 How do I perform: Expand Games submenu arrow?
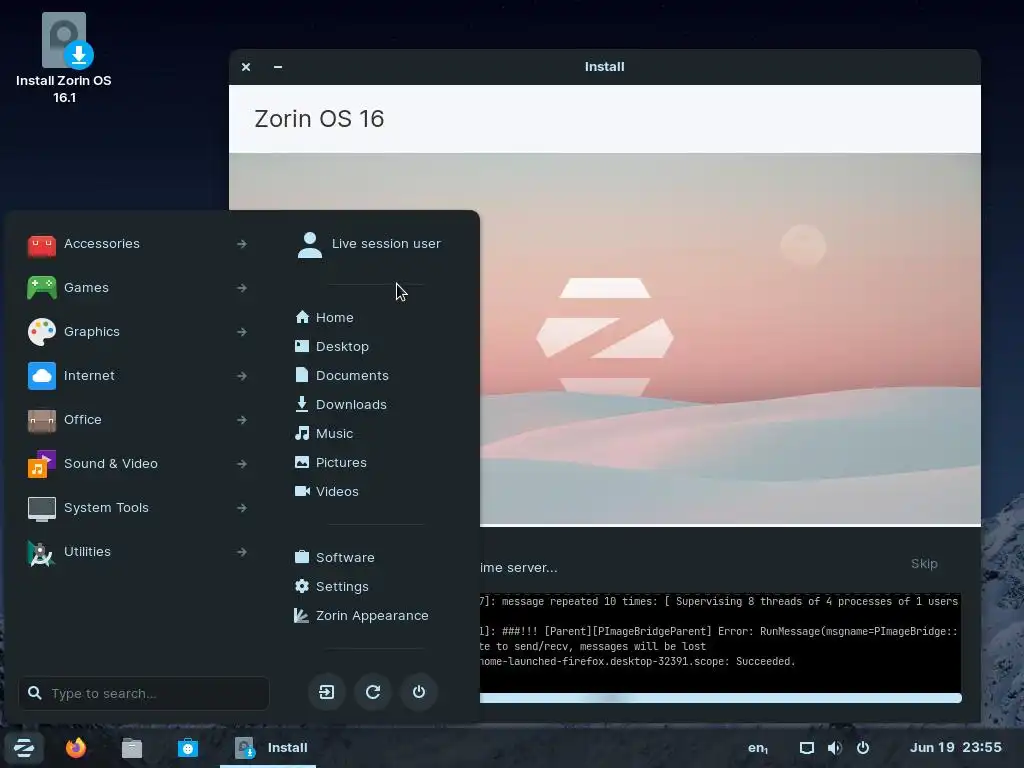(x=242, y=288)
